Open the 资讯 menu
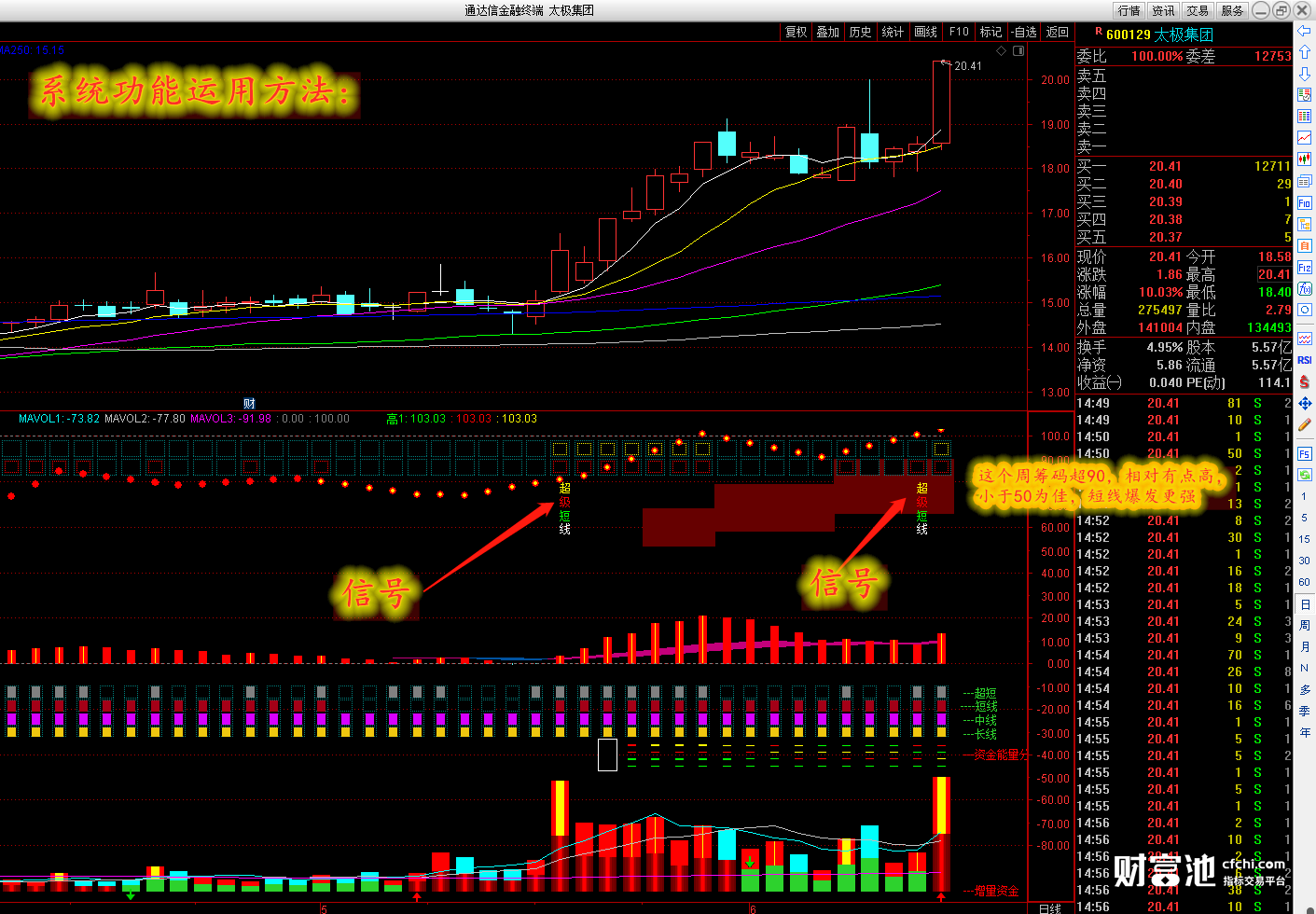The width and height of the screenshot is (1316, 914). (1163, 10)
